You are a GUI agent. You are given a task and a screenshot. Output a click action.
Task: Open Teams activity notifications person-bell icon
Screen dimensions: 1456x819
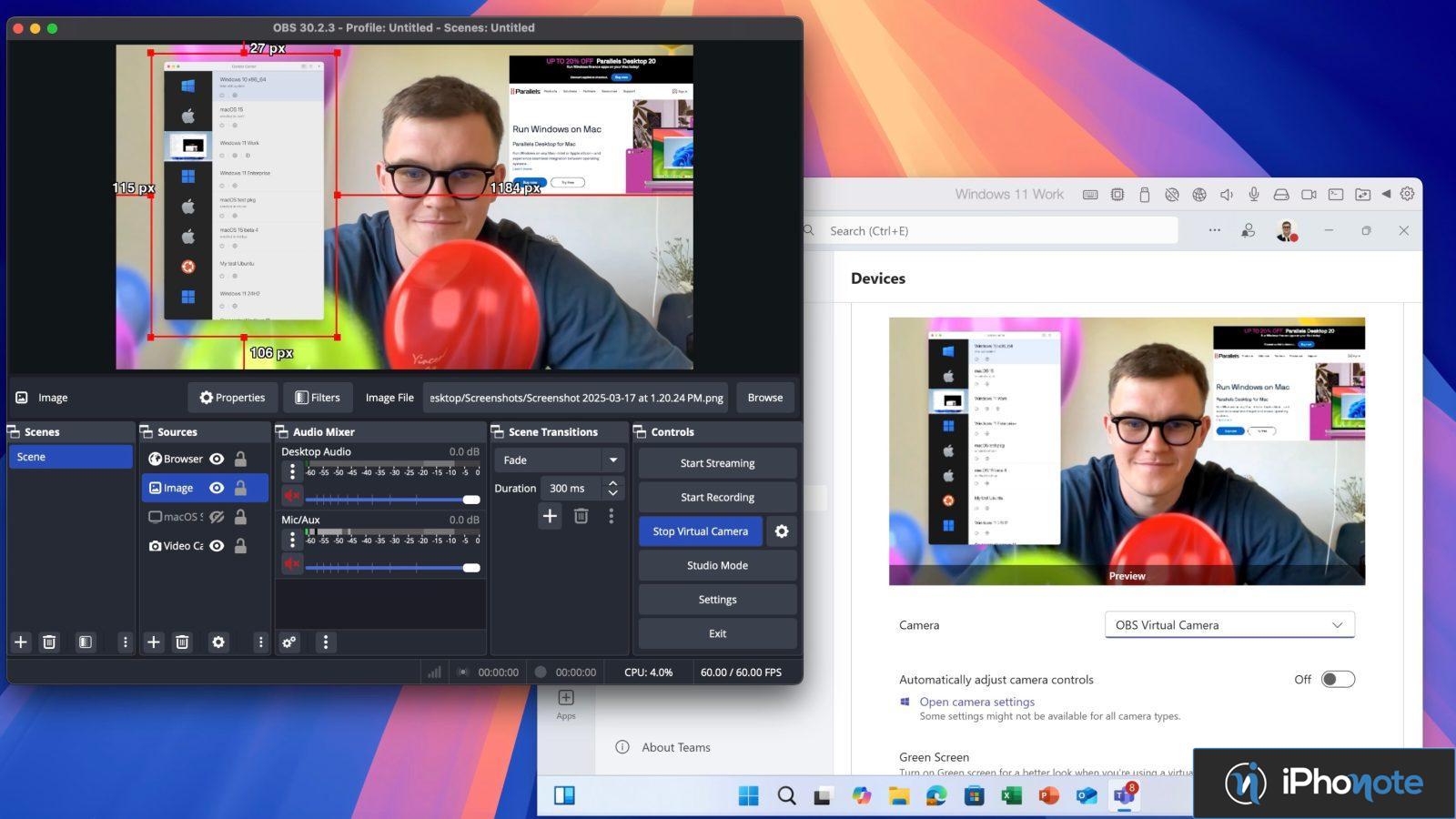click(x=1249, y=231)
